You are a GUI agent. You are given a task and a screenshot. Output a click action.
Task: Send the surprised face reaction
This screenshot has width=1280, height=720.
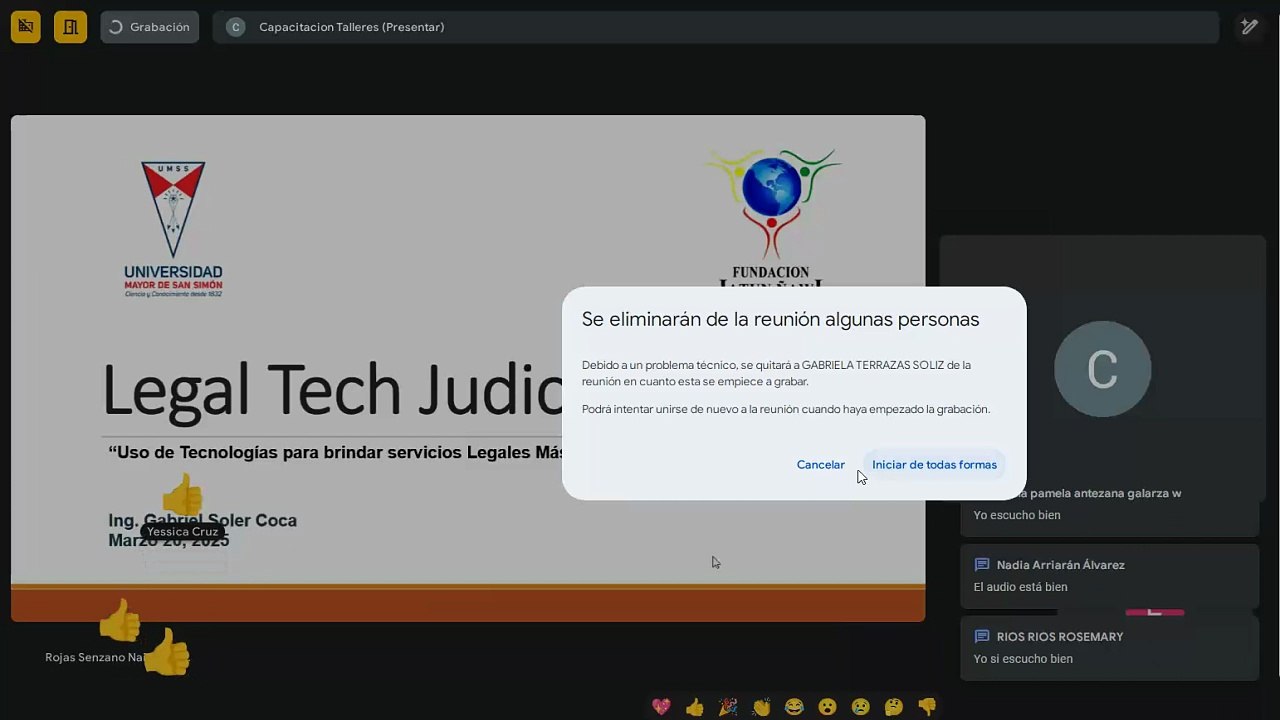[x=827, y=707]
